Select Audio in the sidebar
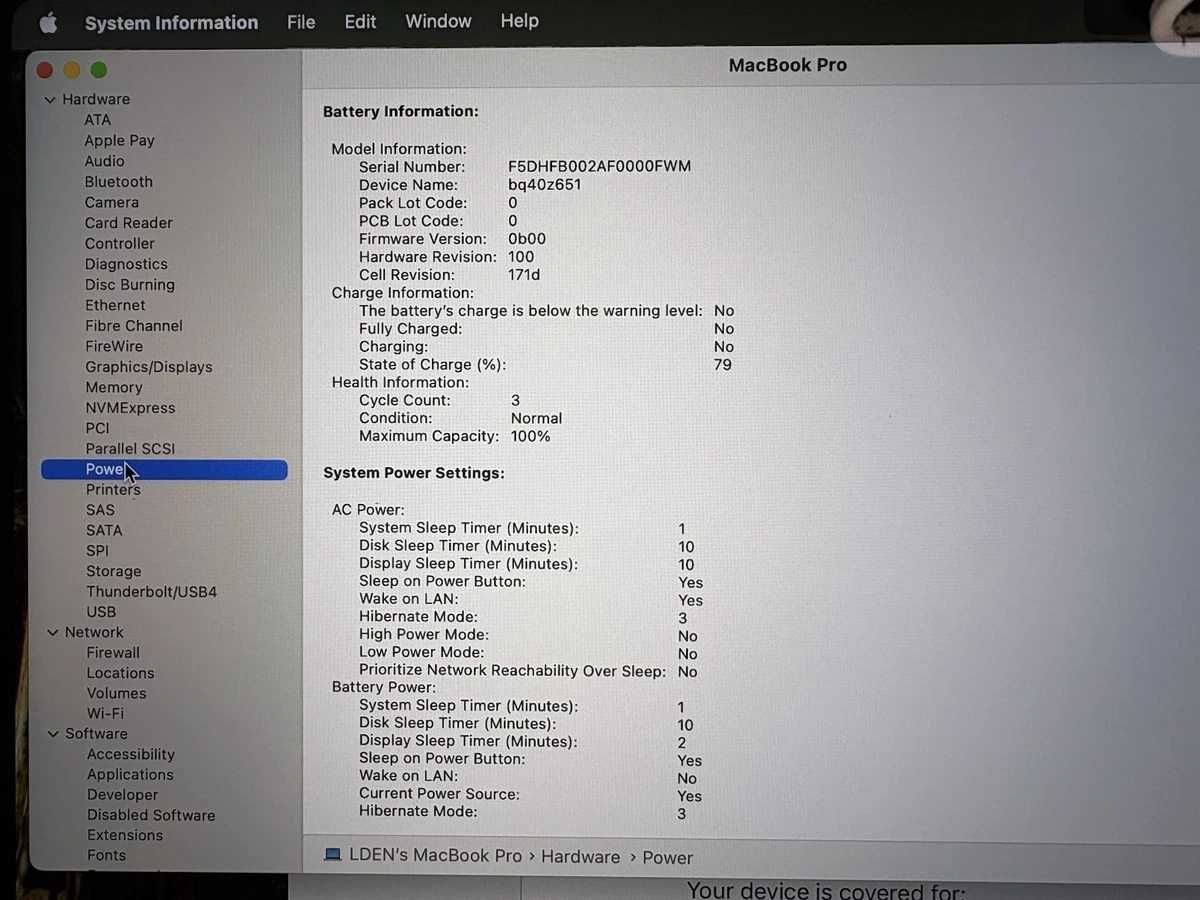 click(x=104, y=161)
